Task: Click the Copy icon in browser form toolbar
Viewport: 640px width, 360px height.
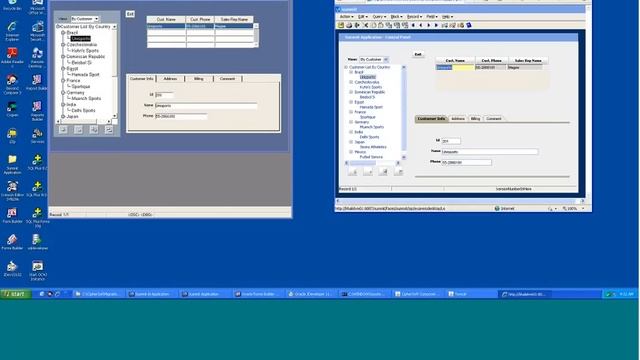Action: pos(373,25)
